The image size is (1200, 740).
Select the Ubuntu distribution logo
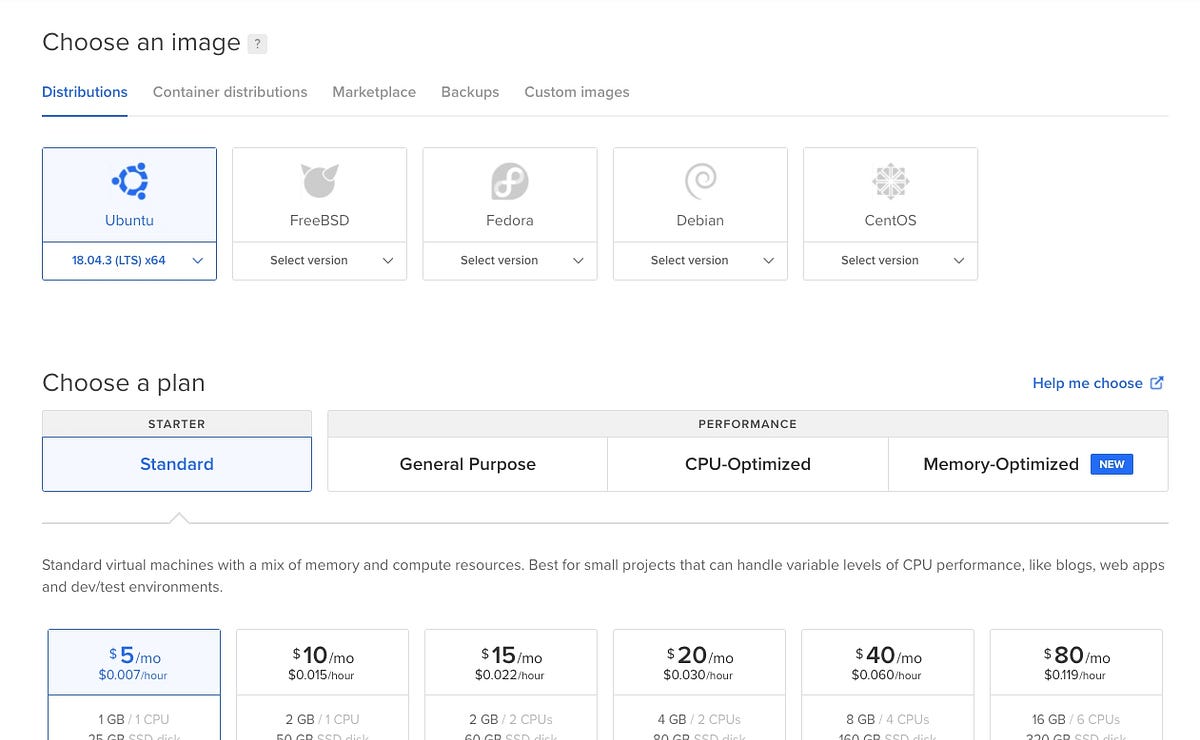[x=129, y=180]
